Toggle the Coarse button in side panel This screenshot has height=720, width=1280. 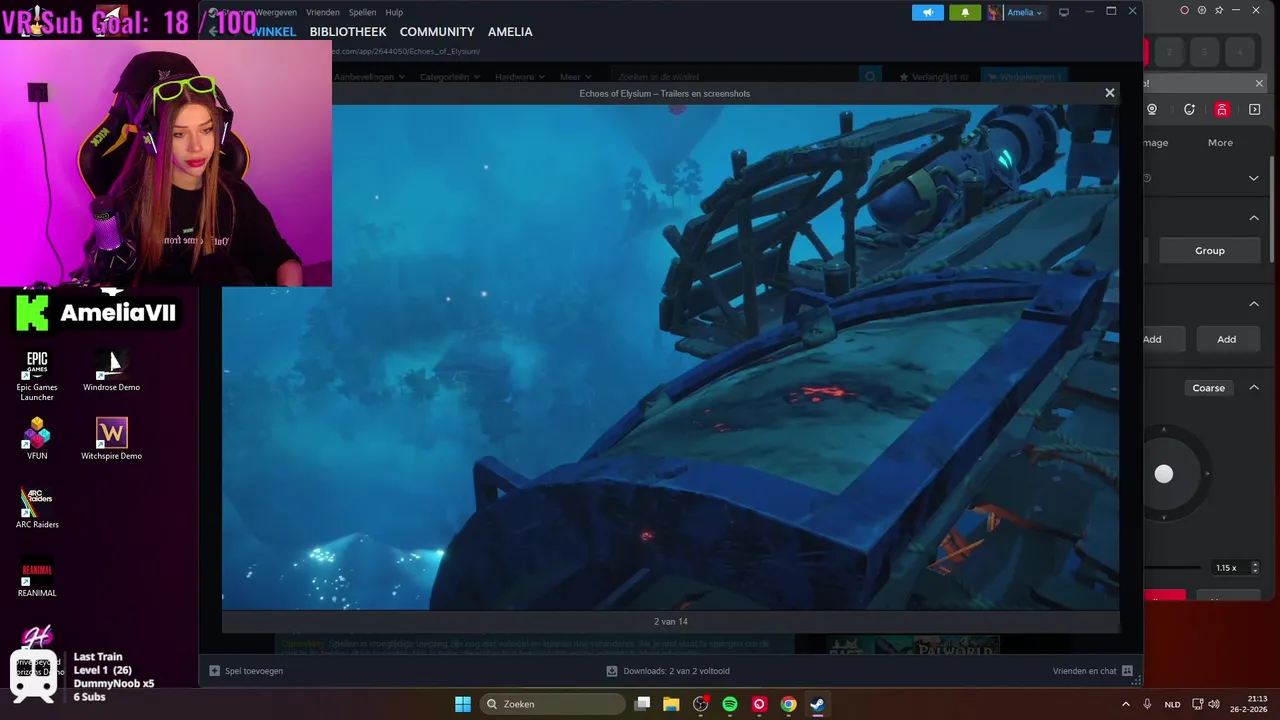(x=1208, y=388)
